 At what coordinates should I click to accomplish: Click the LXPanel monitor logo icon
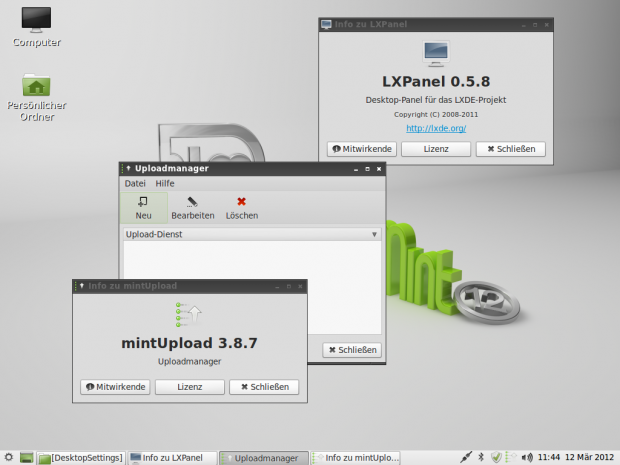coord(436,53)
